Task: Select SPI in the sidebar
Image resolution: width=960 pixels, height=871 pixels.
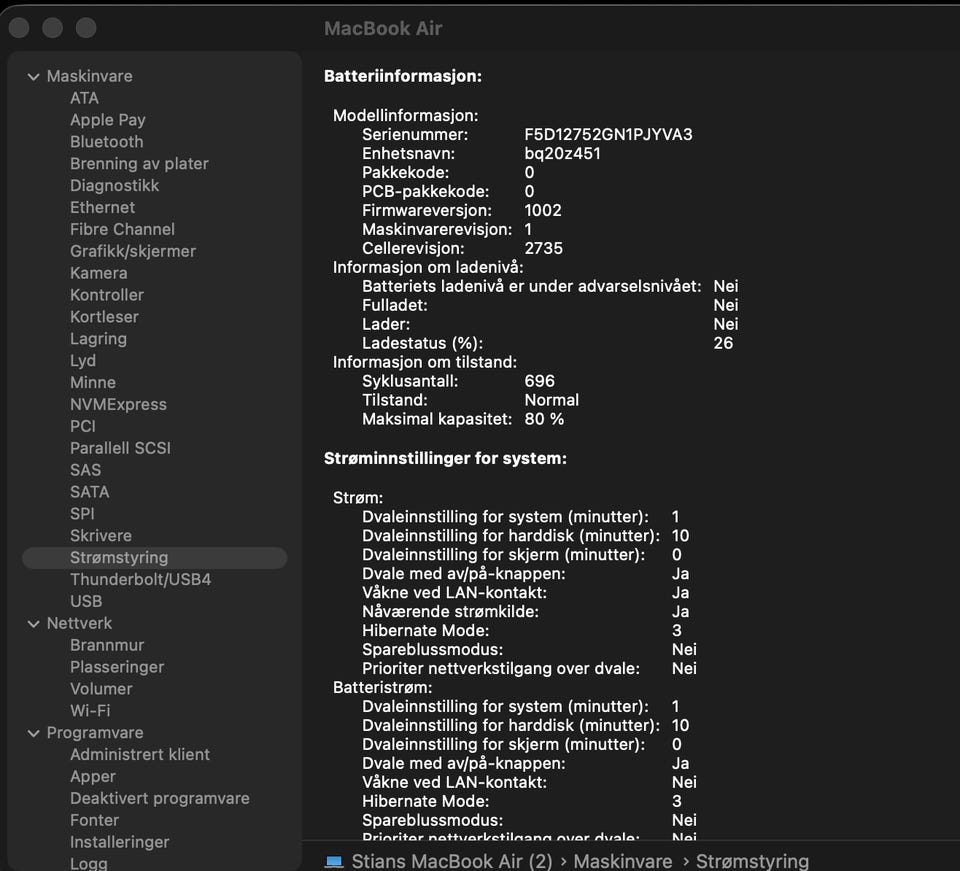Action: coord(82,514)
